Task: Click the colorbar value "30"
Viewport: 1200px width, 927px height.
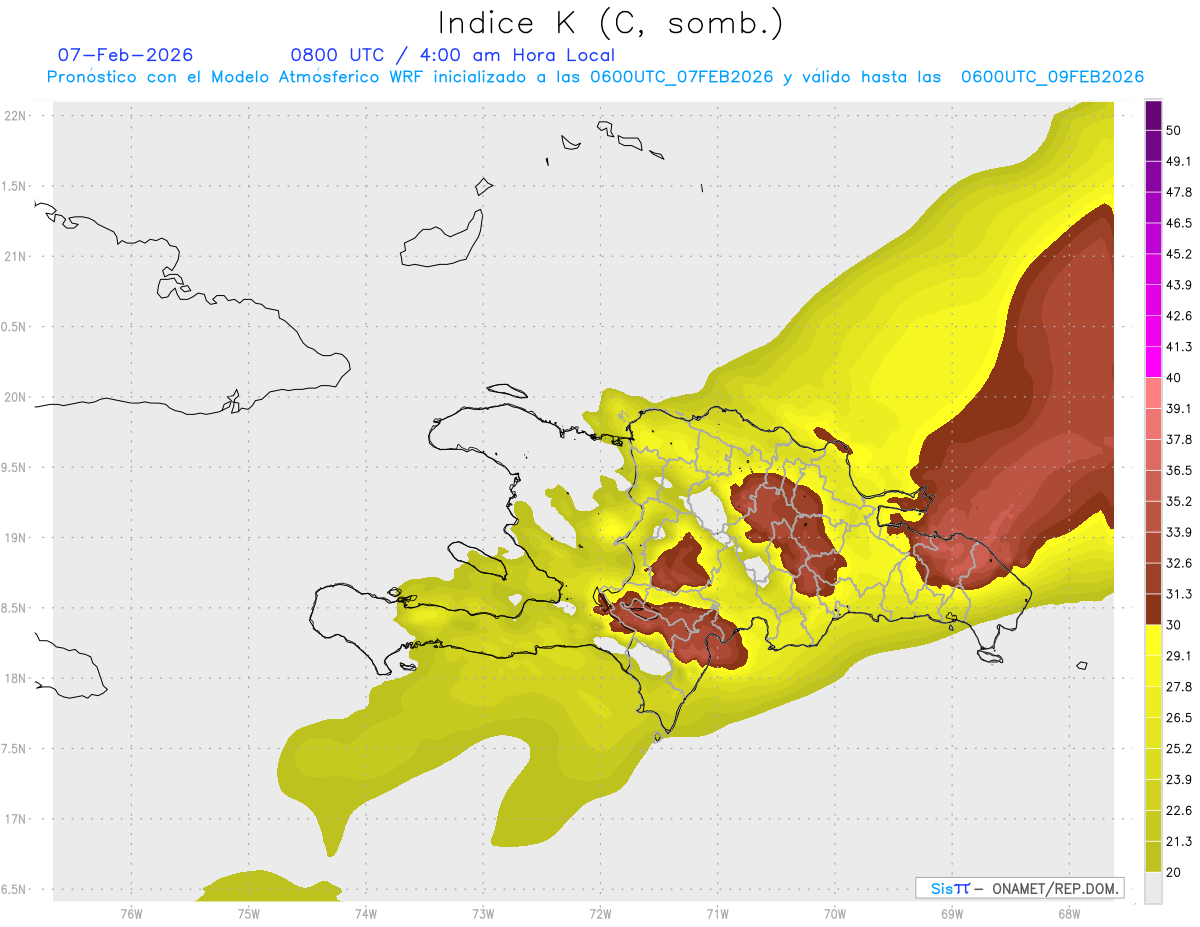Action: tap(1174, 625)
